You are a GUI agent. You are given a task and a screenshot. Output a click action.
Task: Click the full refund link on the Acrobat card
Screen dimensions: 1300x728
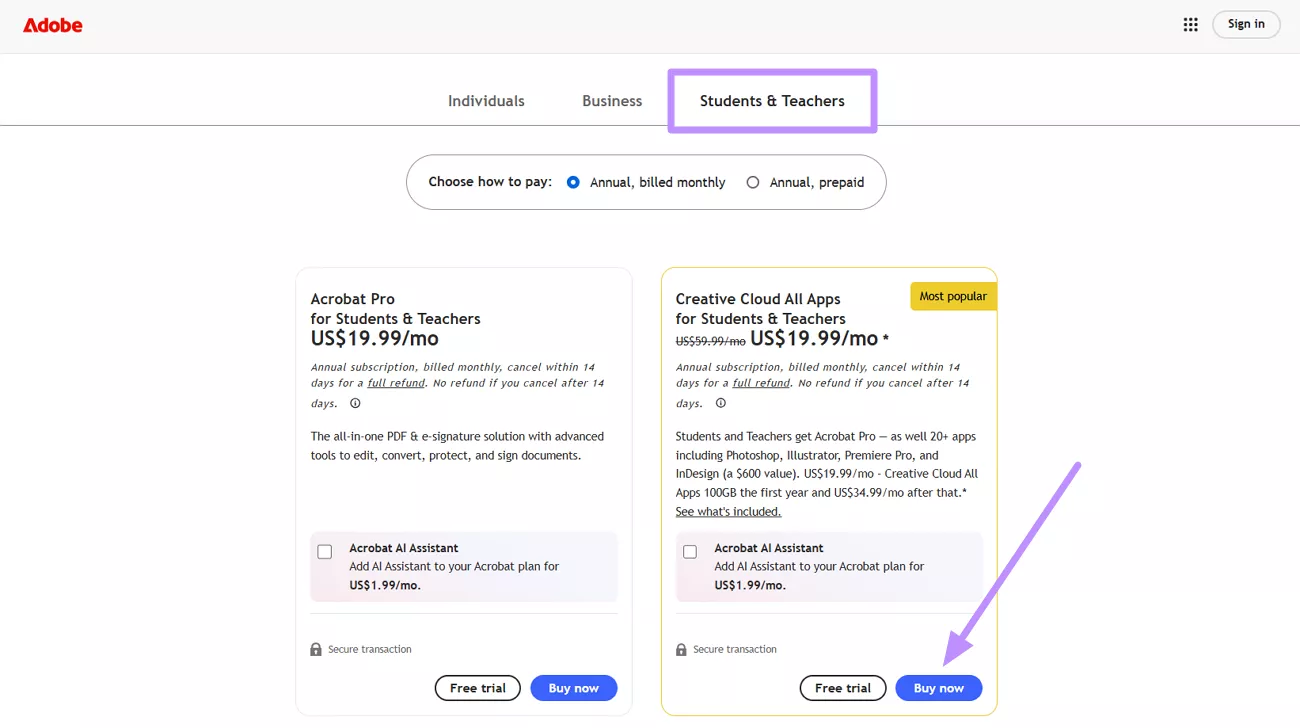[x=396, y=384]
